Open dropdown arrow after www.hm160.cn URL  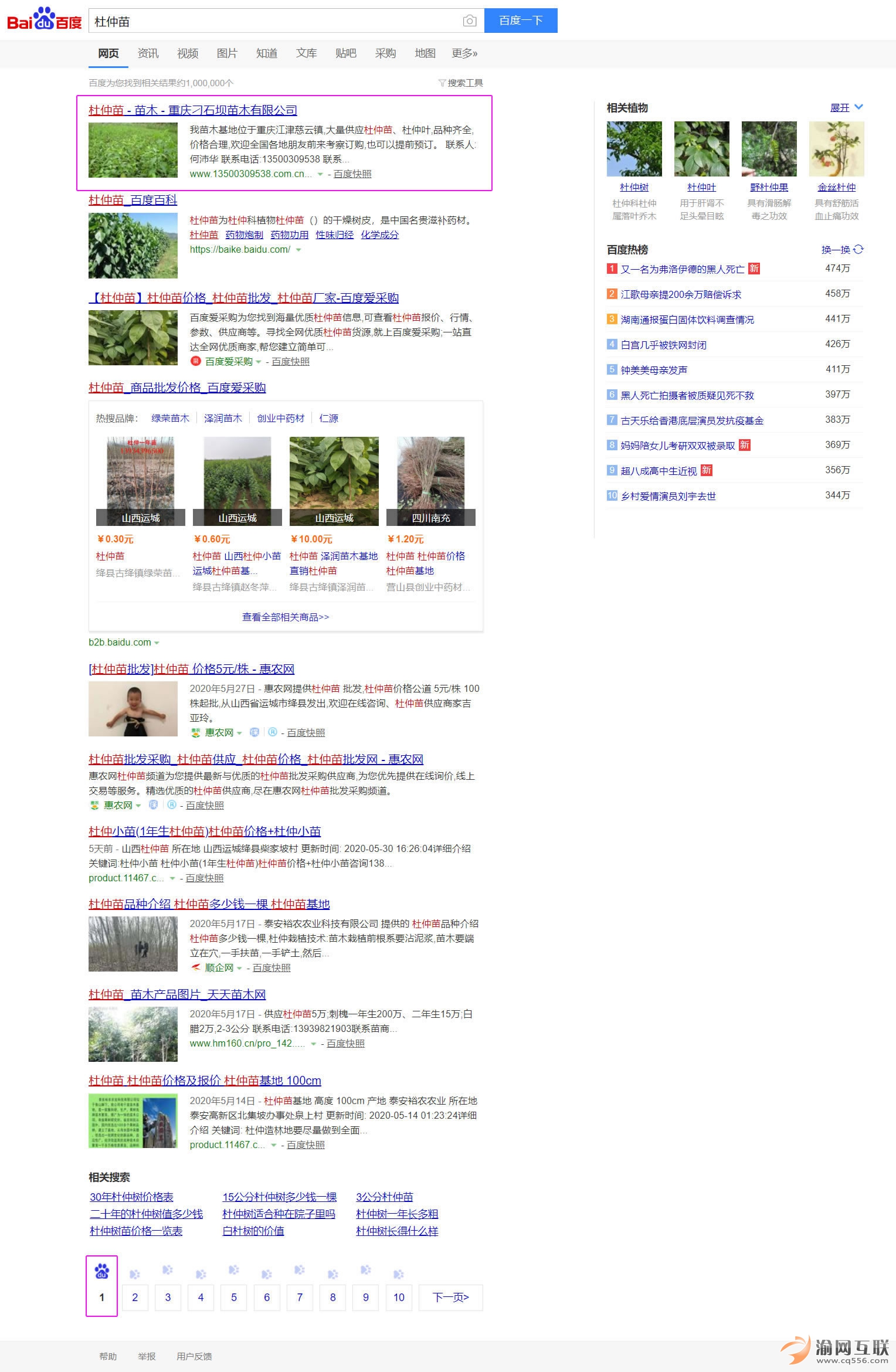tap(313, 1044)
